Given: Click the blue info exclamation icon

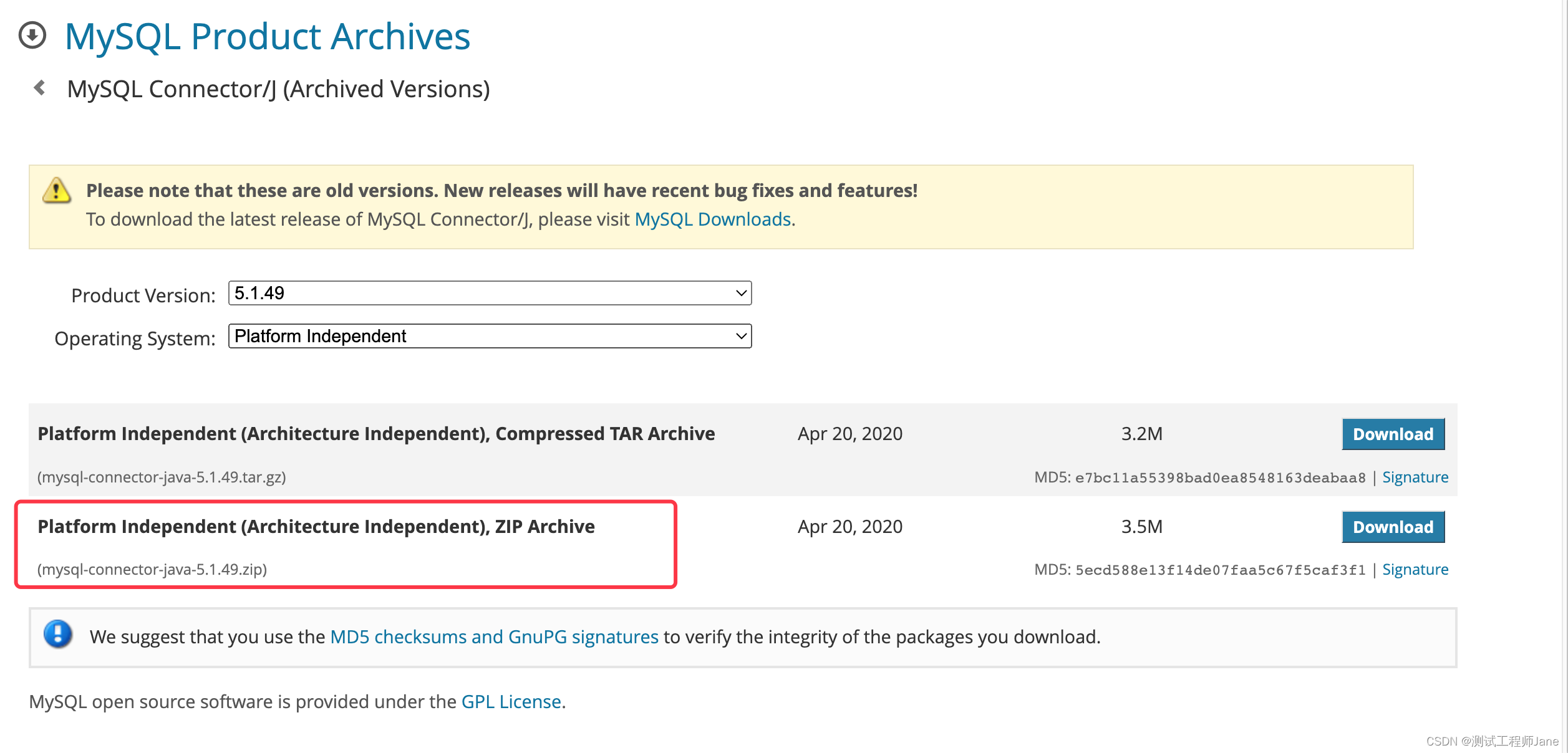Looking at the screenshot, I should 58,635.
